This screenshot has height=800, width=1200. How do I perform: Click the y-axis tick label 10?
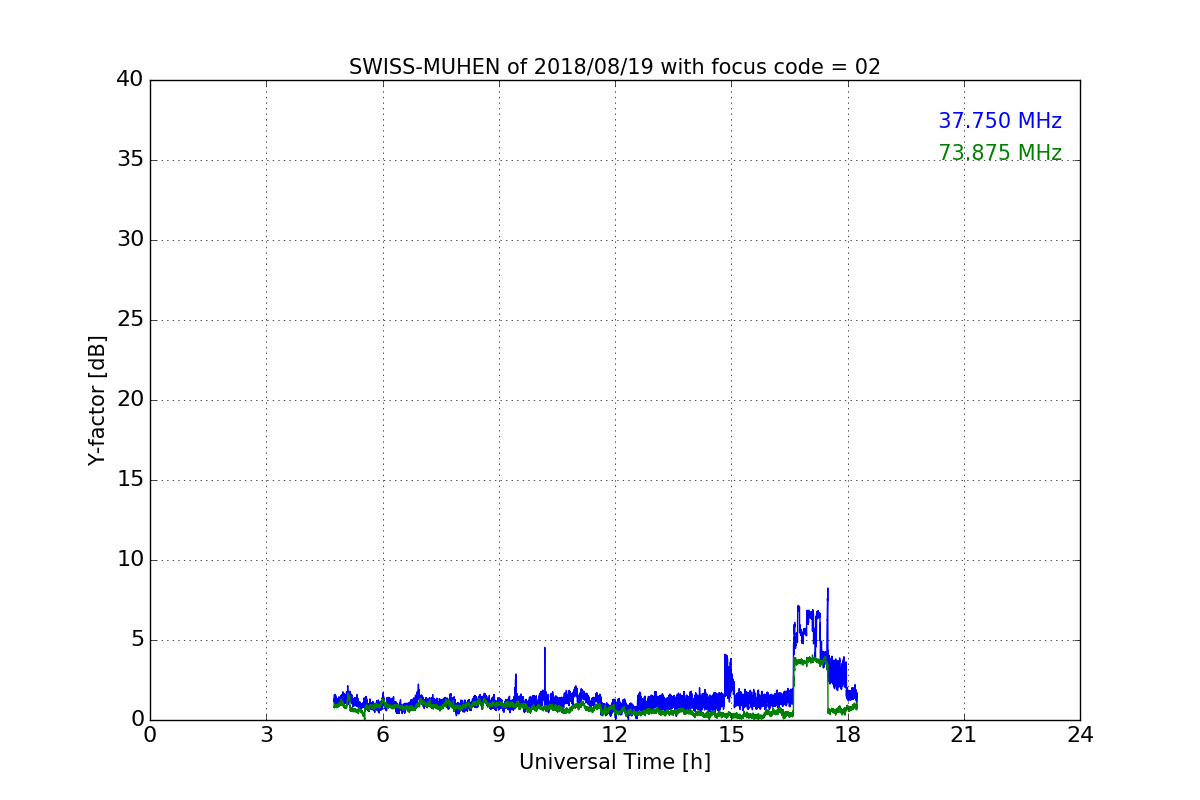click(x=130, y=560)
